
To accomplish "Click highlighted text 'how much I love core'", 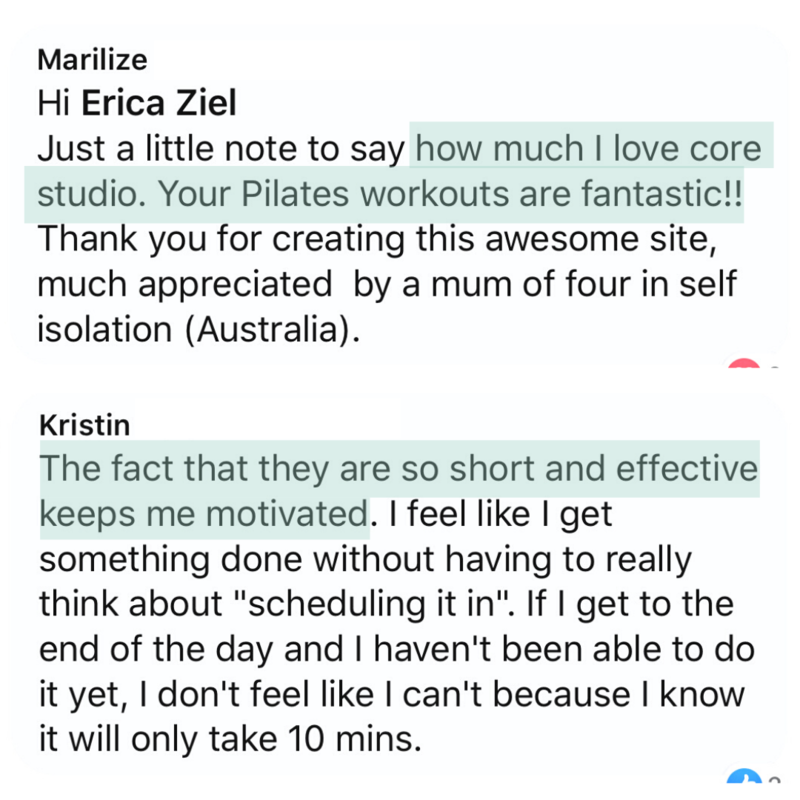I will [x=588, y=148].
